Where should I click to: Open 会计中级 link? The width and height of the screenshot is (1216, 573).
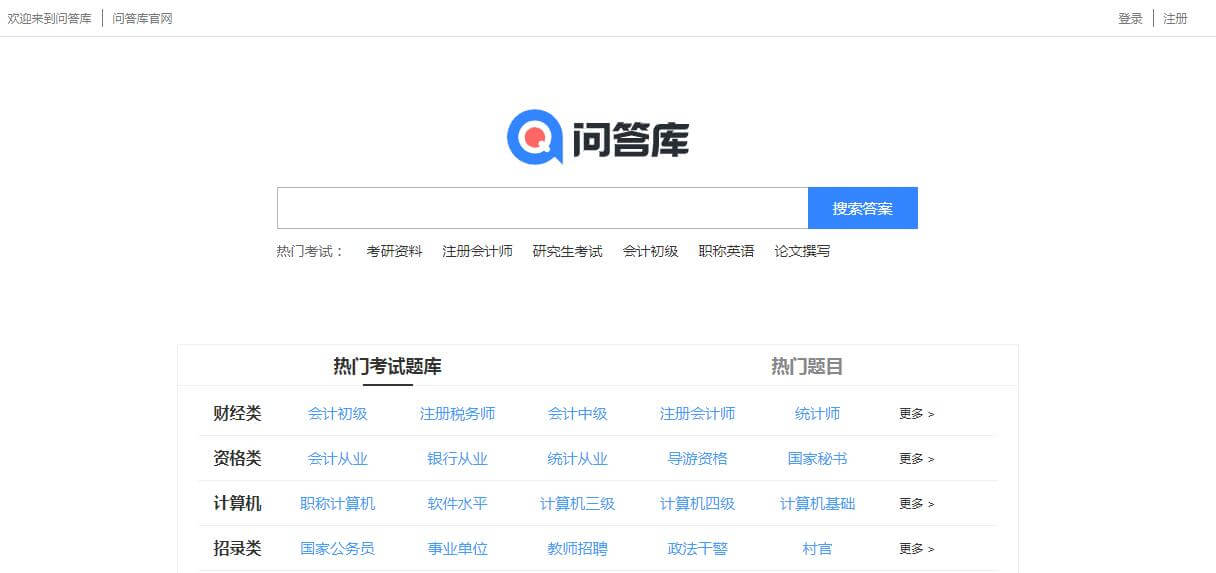(577, 413)
